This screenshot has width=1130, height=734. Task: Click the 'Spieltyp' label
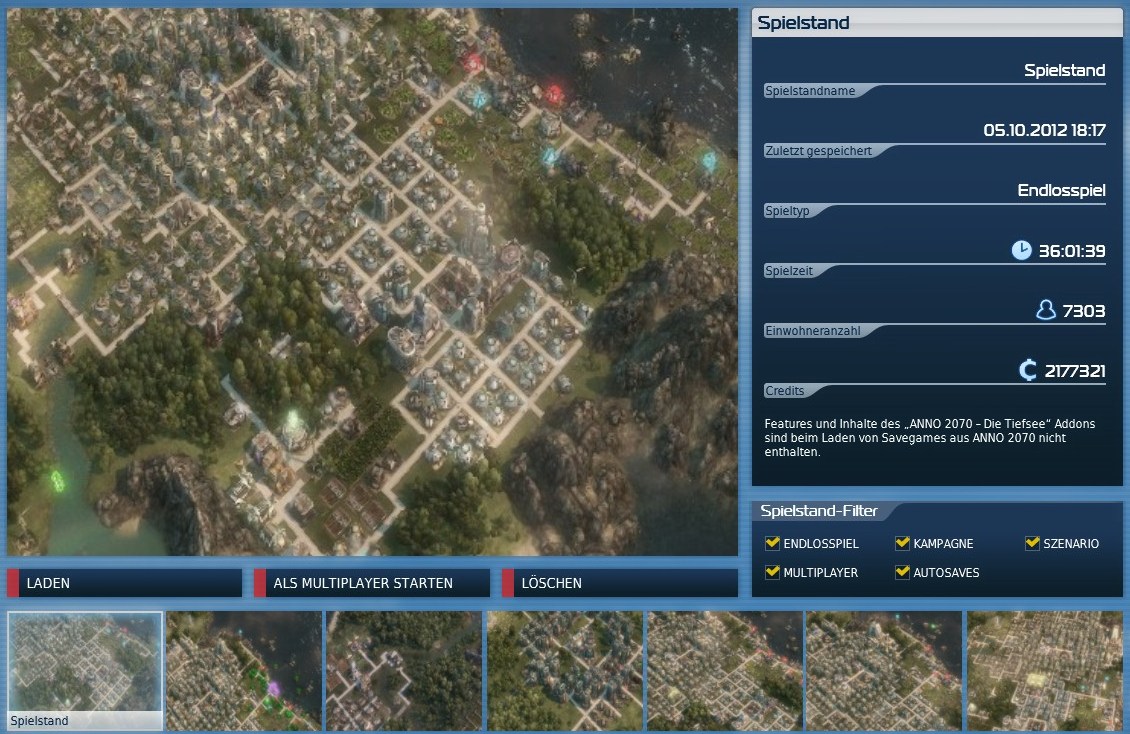pos(787,211)
